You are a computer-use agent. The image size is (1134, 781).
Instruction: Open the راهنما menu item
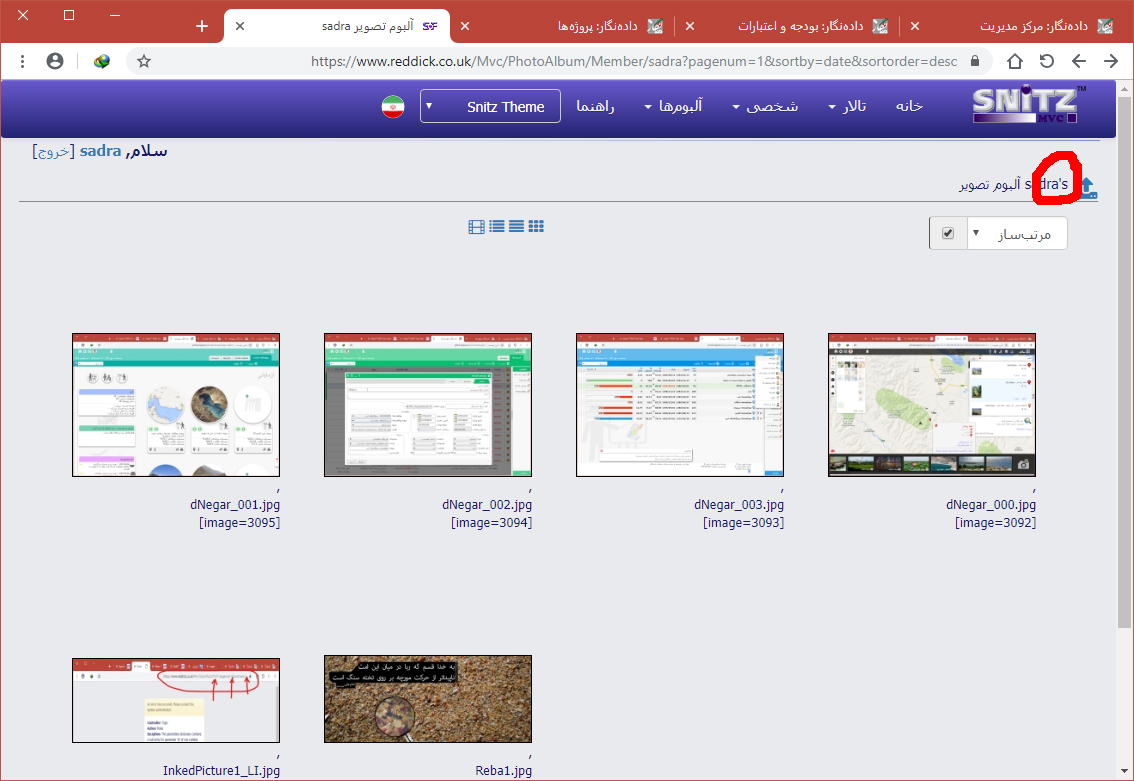[x=595, y=107]
